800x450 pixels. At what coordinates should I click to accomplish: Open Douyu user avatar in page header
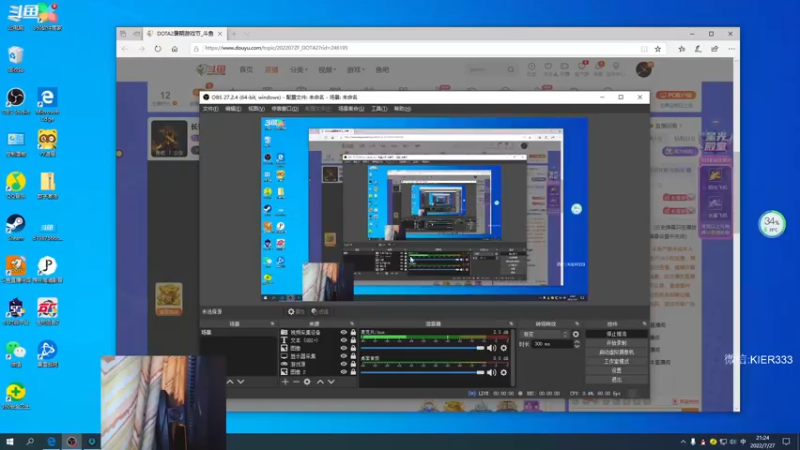644,69
